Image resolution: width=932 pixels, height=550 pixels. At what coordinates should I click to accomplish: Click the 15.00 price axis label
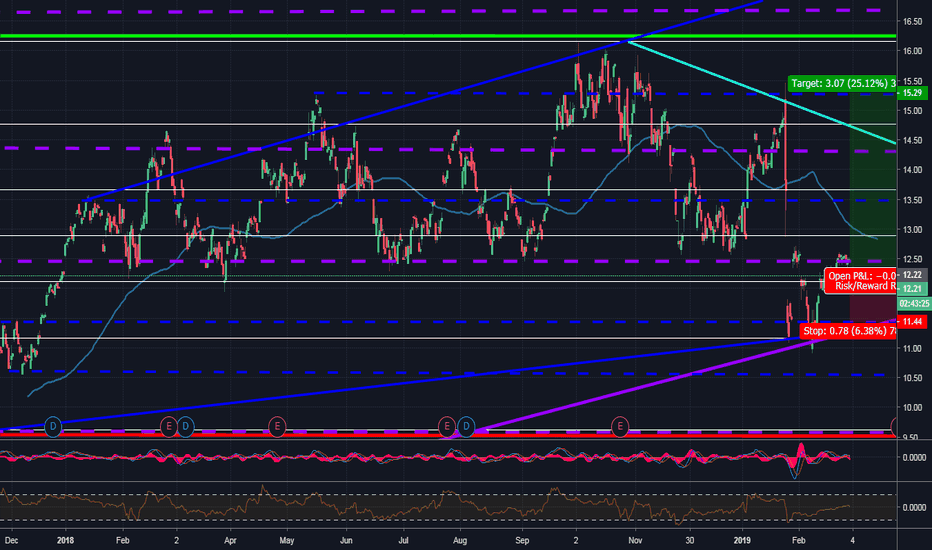coord(912,111)
